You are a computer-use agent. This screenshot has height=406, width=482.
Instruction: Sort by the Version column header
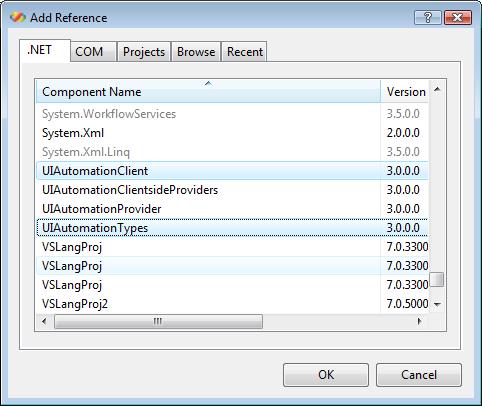404,92
